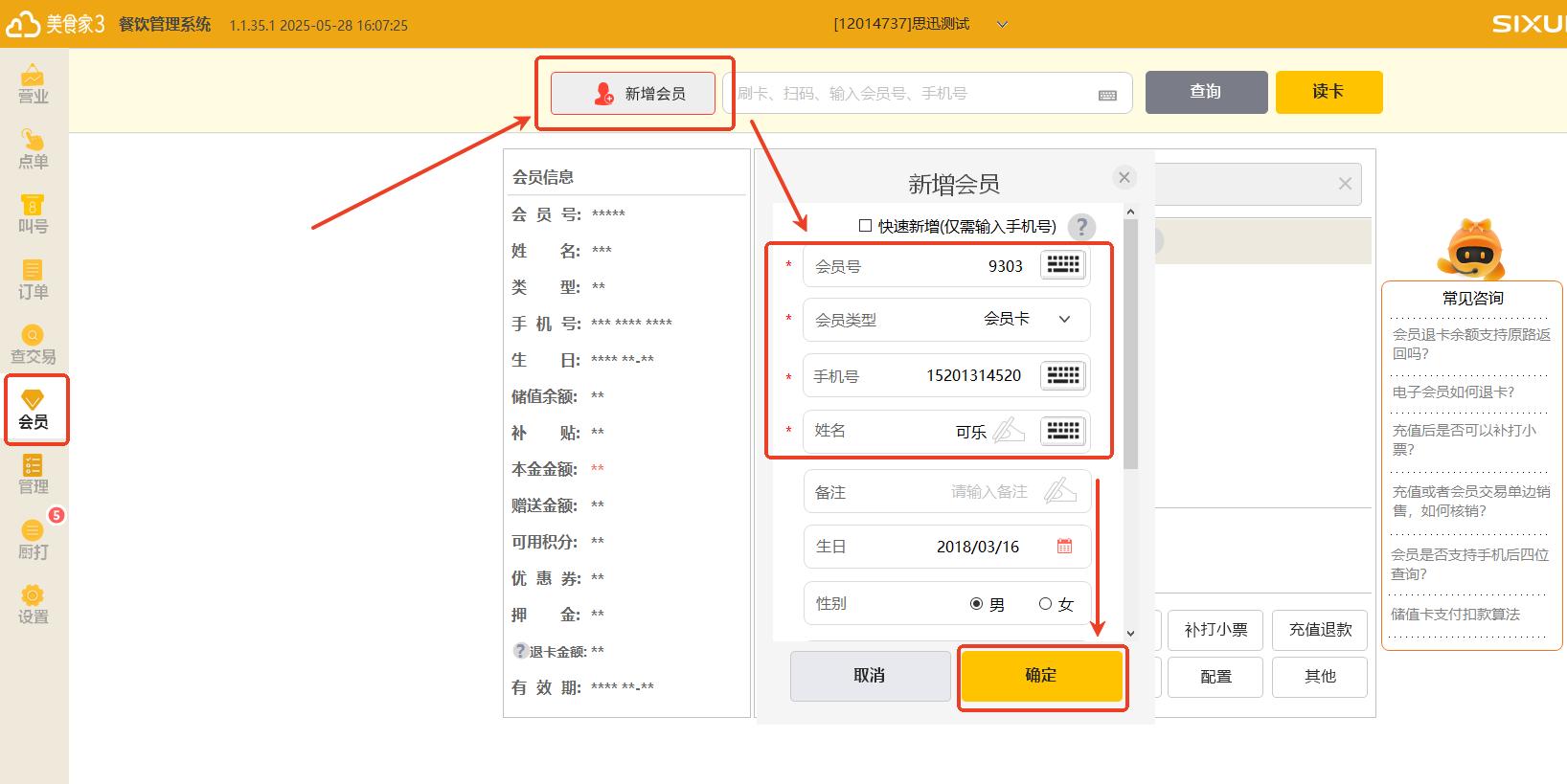Open the 管理 management section

pyautogui.click(x=34, y=476)
